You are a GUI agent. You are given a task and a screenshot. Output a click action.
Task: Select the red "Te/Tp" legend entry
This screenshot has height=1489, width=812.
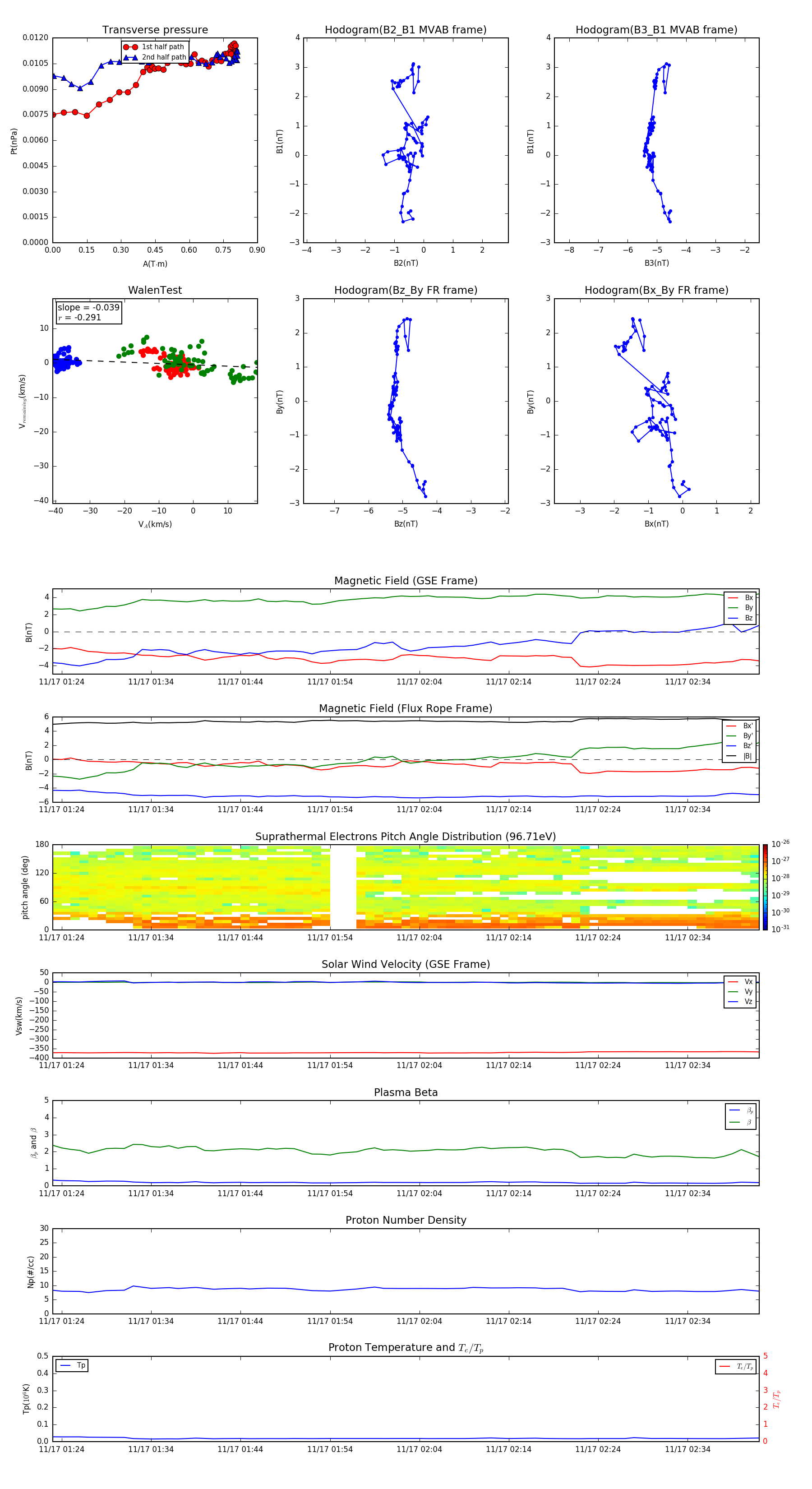[736, 1366]
